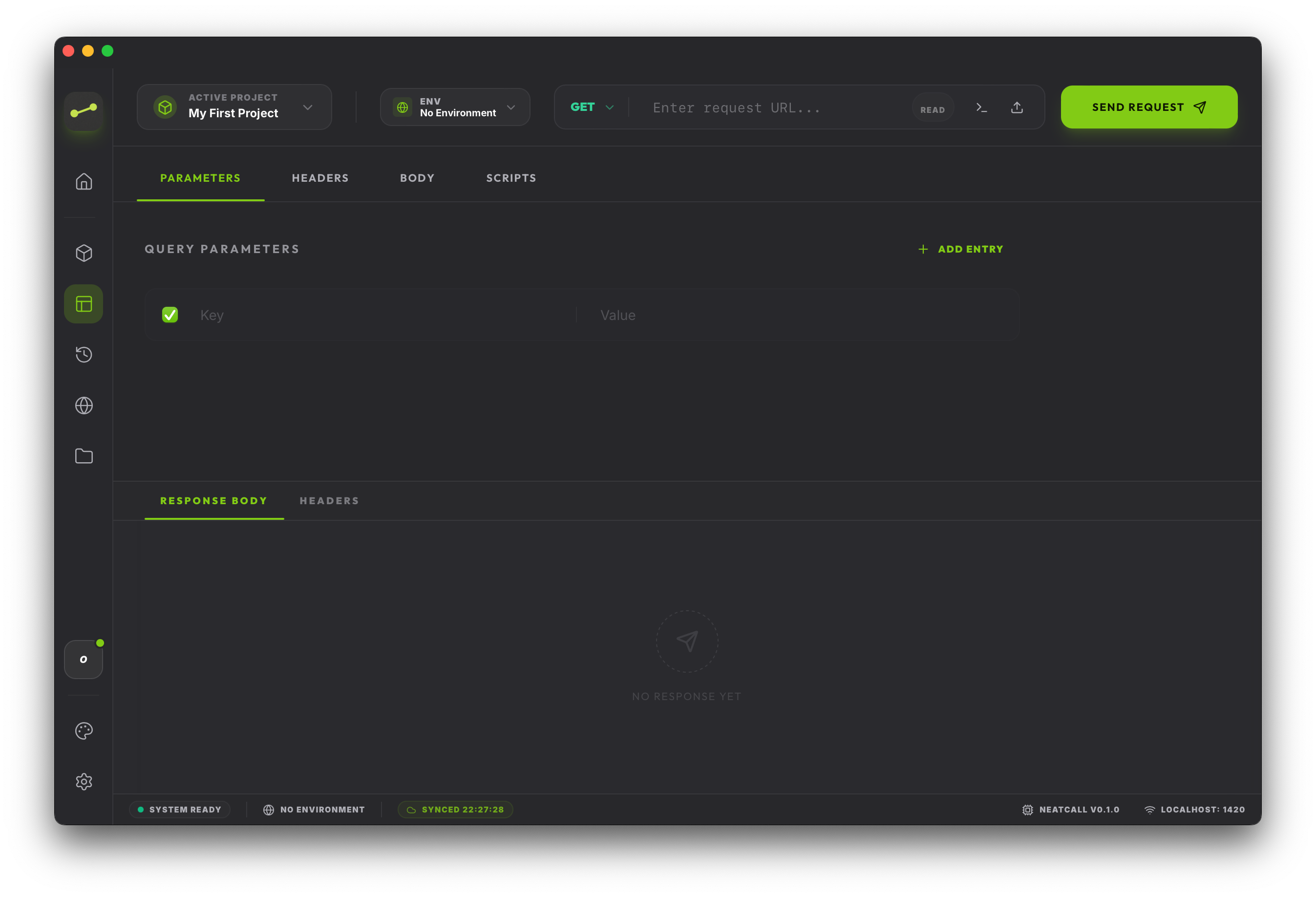This screenshot has width=1316, height=897.
Task: Click the READ badge in the URL bar
Action: click(x=932, y=108)
